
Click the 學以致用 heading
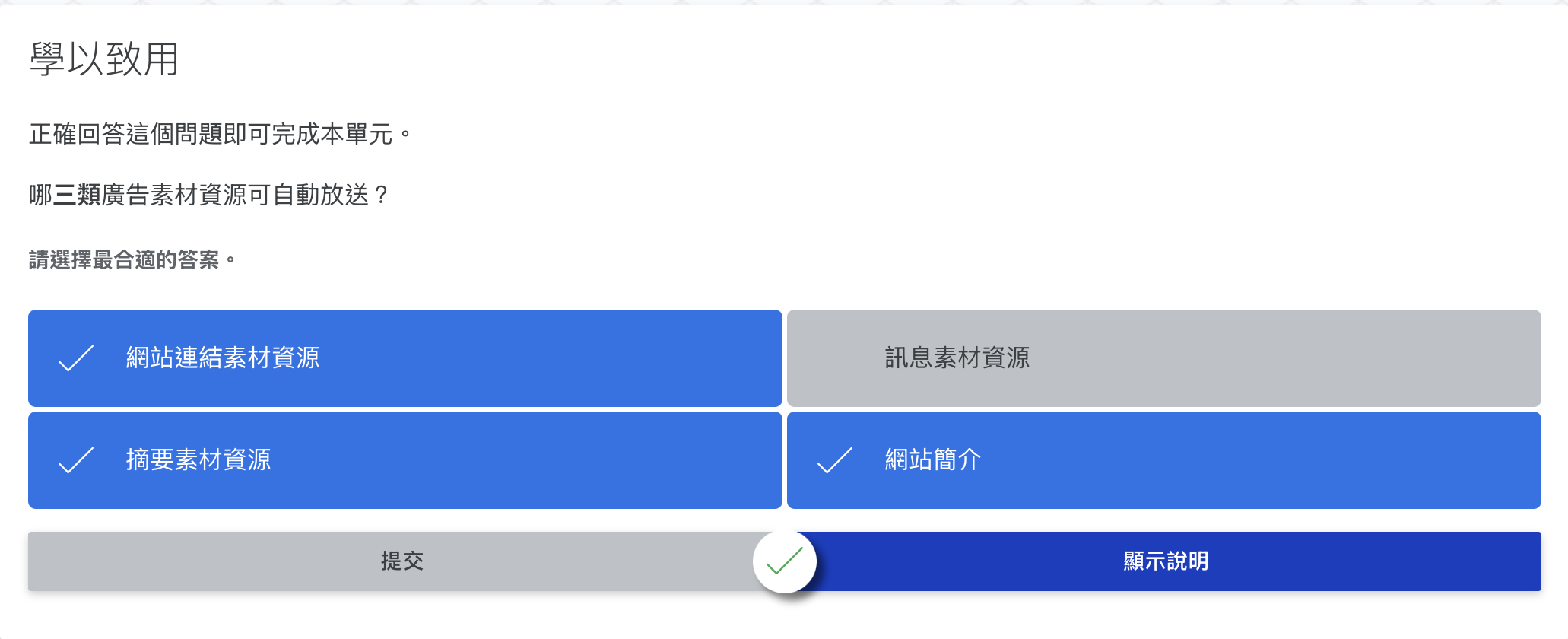104,59
